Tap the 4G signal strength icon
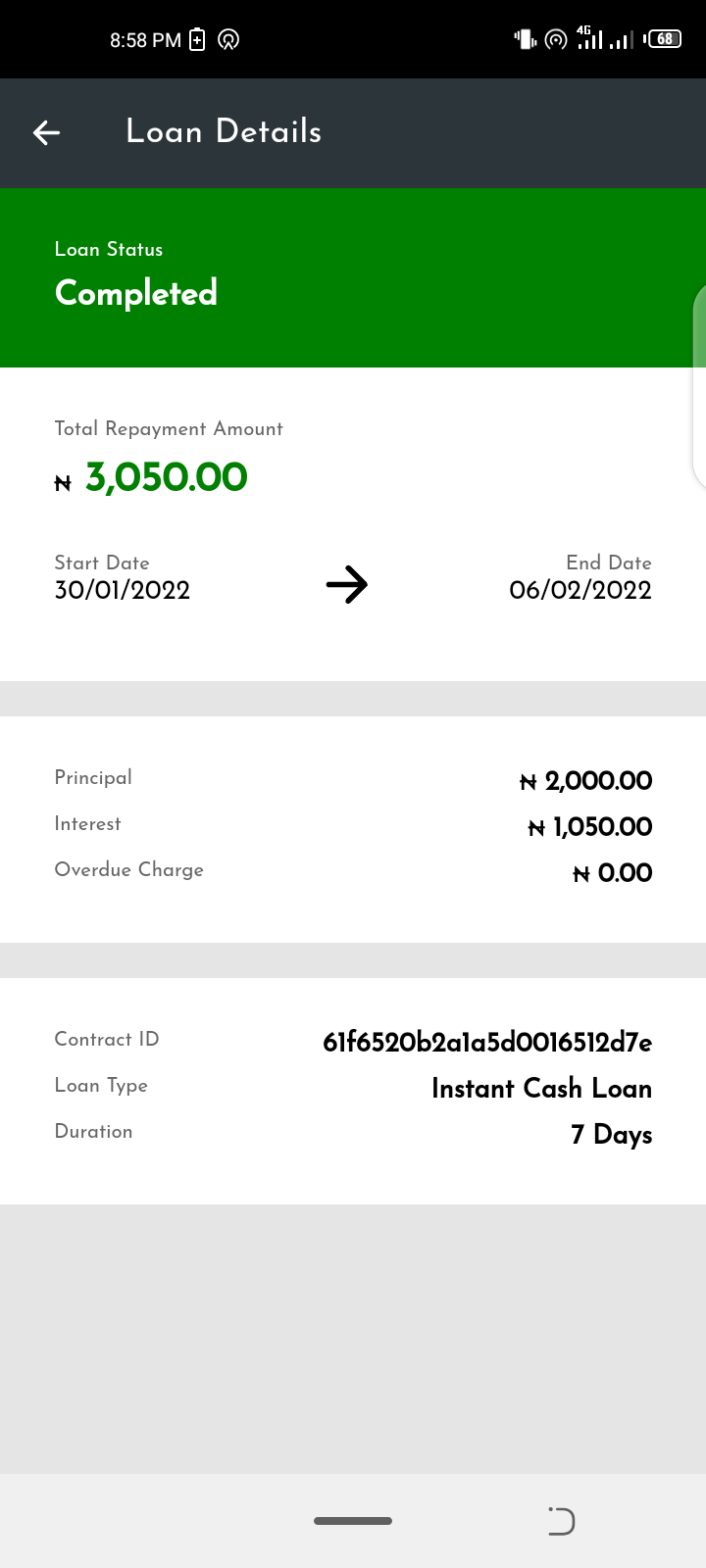The width and height of the screenshot is (706, 1568). tap(588, 38)
